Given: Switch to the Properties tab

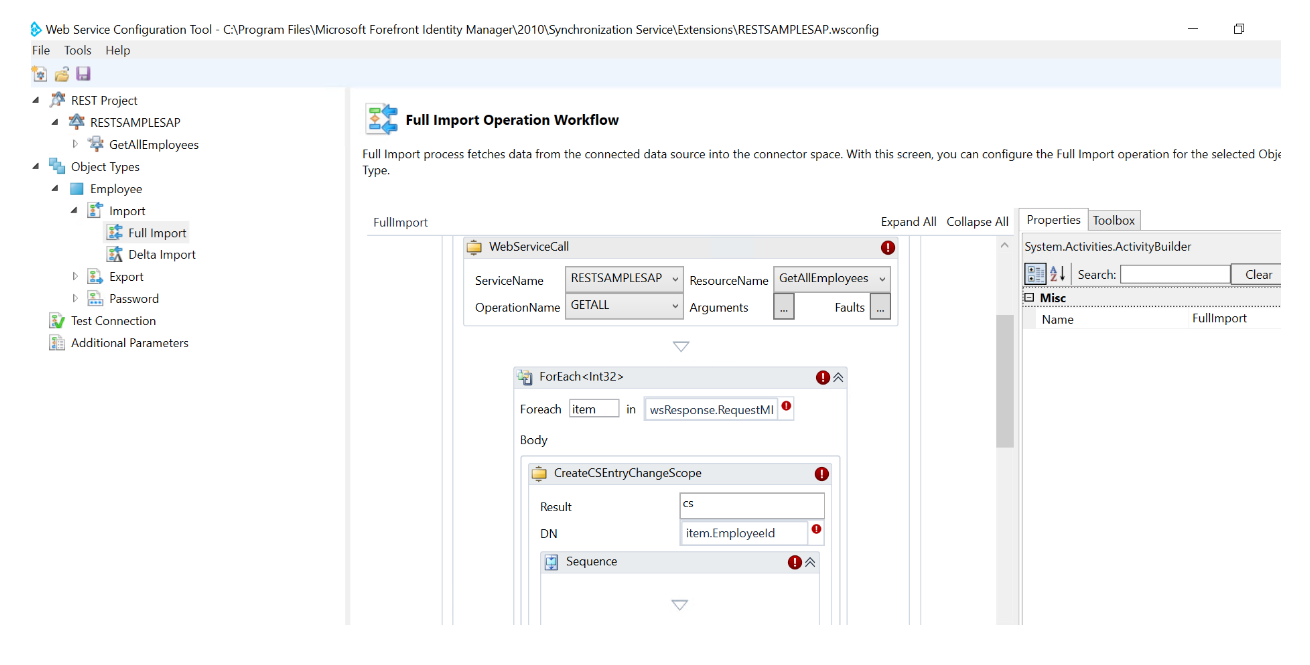Looking at the screenshot, I should click(x=1054, y=220).
